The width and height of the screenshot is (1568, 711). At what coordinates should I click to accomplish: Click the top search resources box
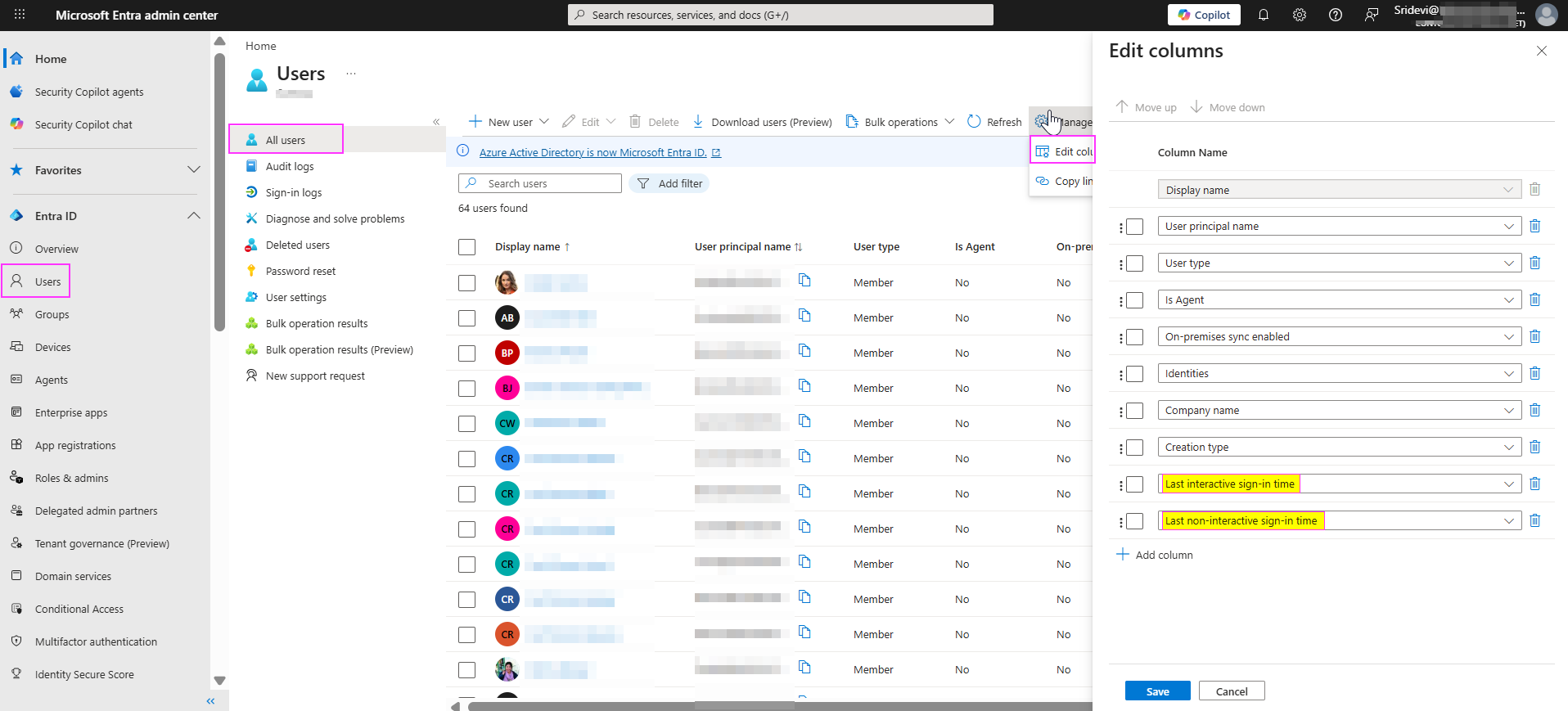[781, 15]
